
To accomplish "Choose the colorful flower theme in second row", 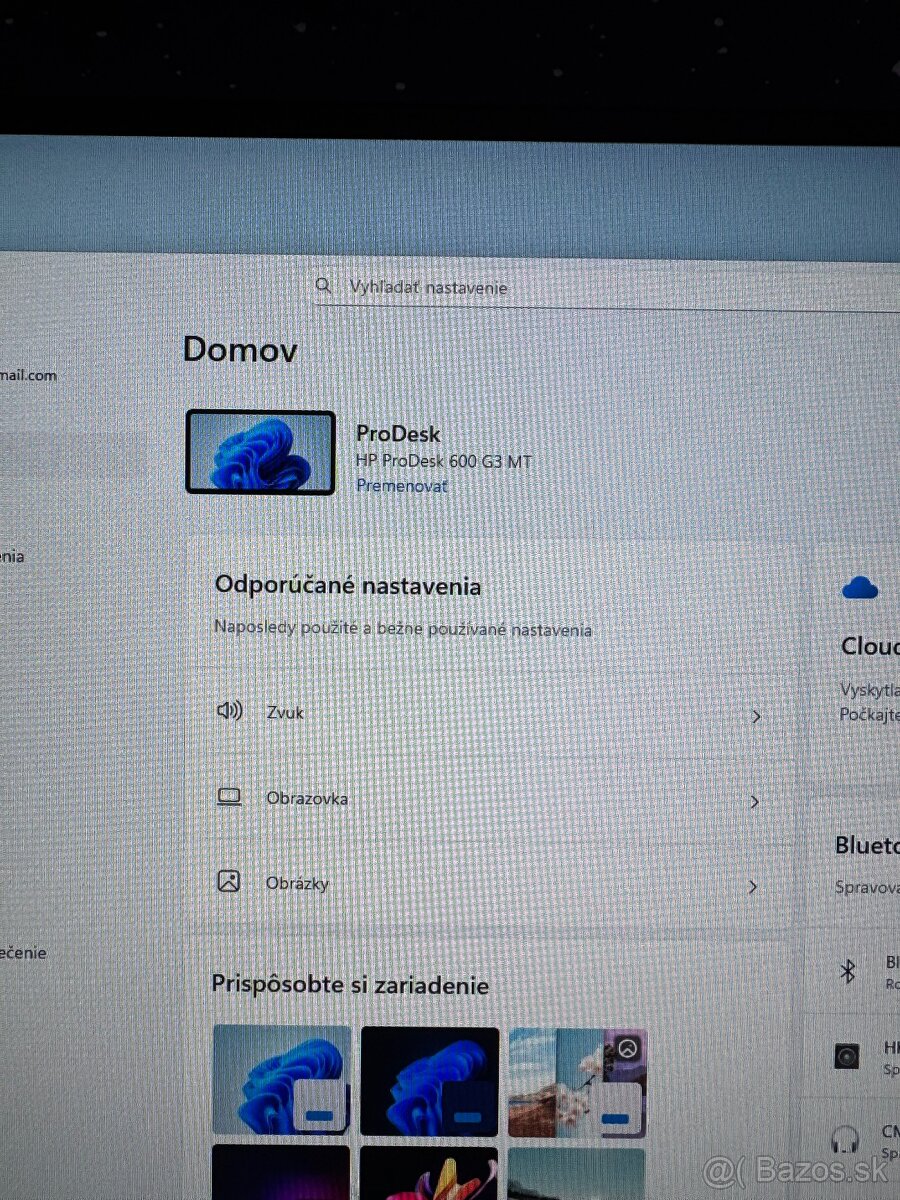I will [429, 1173].
